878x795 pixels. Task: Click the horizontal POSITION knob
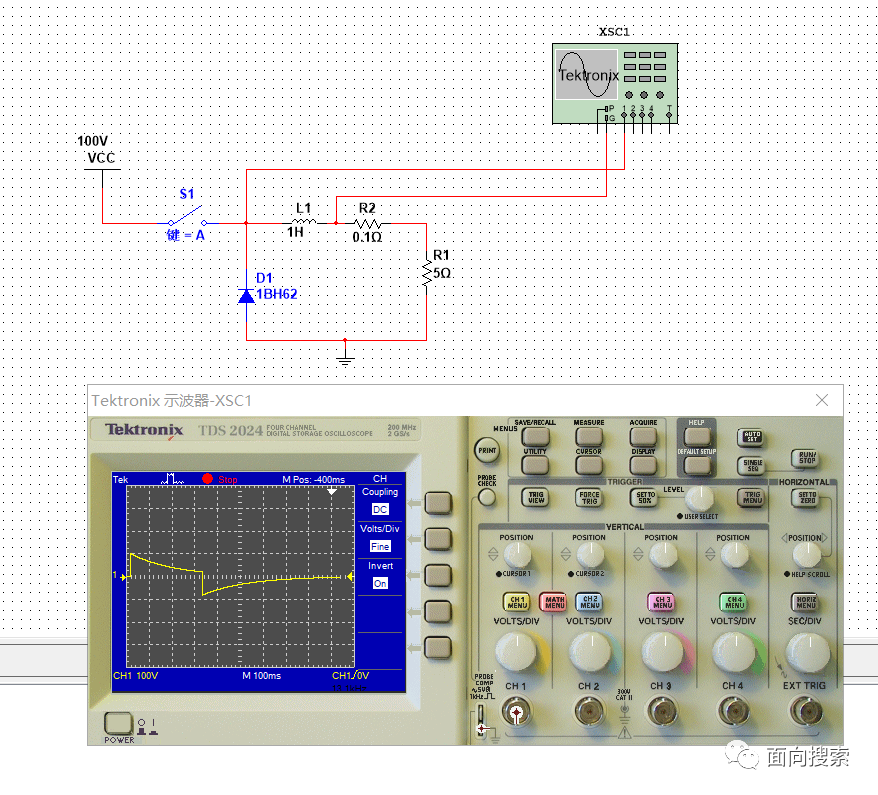[806, 554]
